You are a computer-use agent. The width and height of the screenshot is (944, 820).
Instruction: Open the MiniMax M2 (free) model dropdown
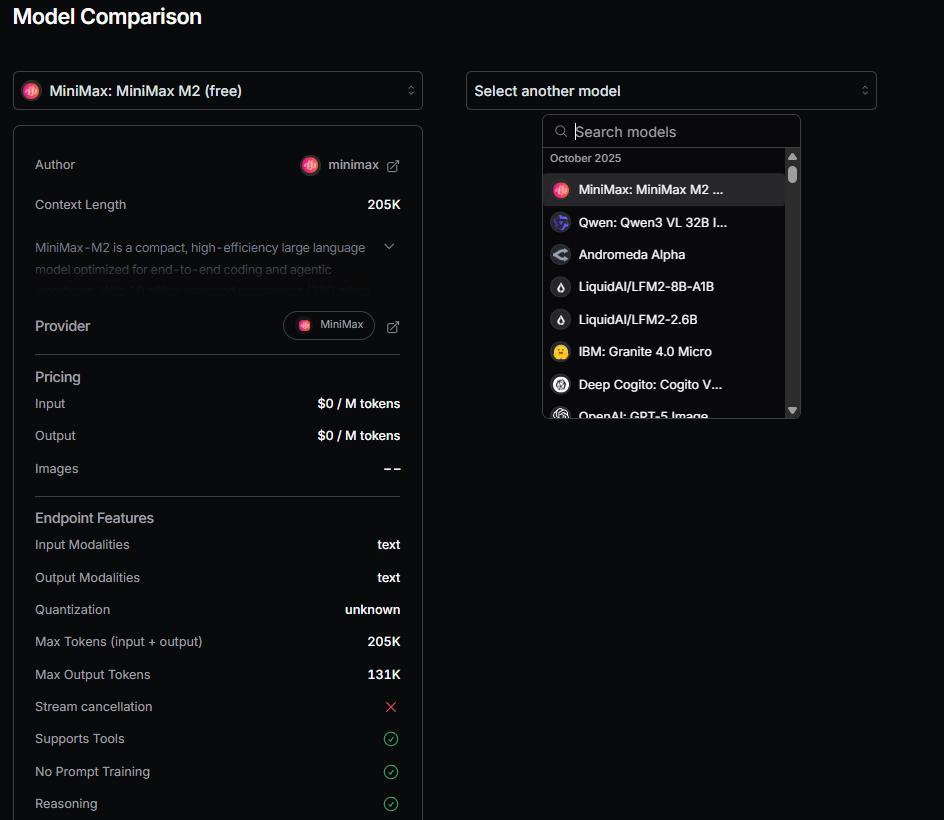pos(218,91)
